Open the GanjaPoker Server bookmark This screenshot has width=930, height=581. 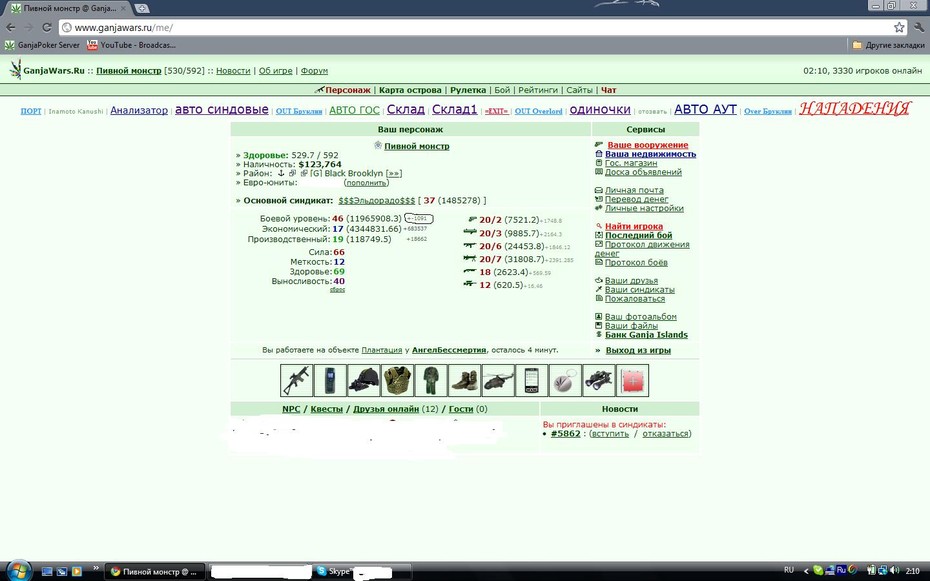point(42,45)
